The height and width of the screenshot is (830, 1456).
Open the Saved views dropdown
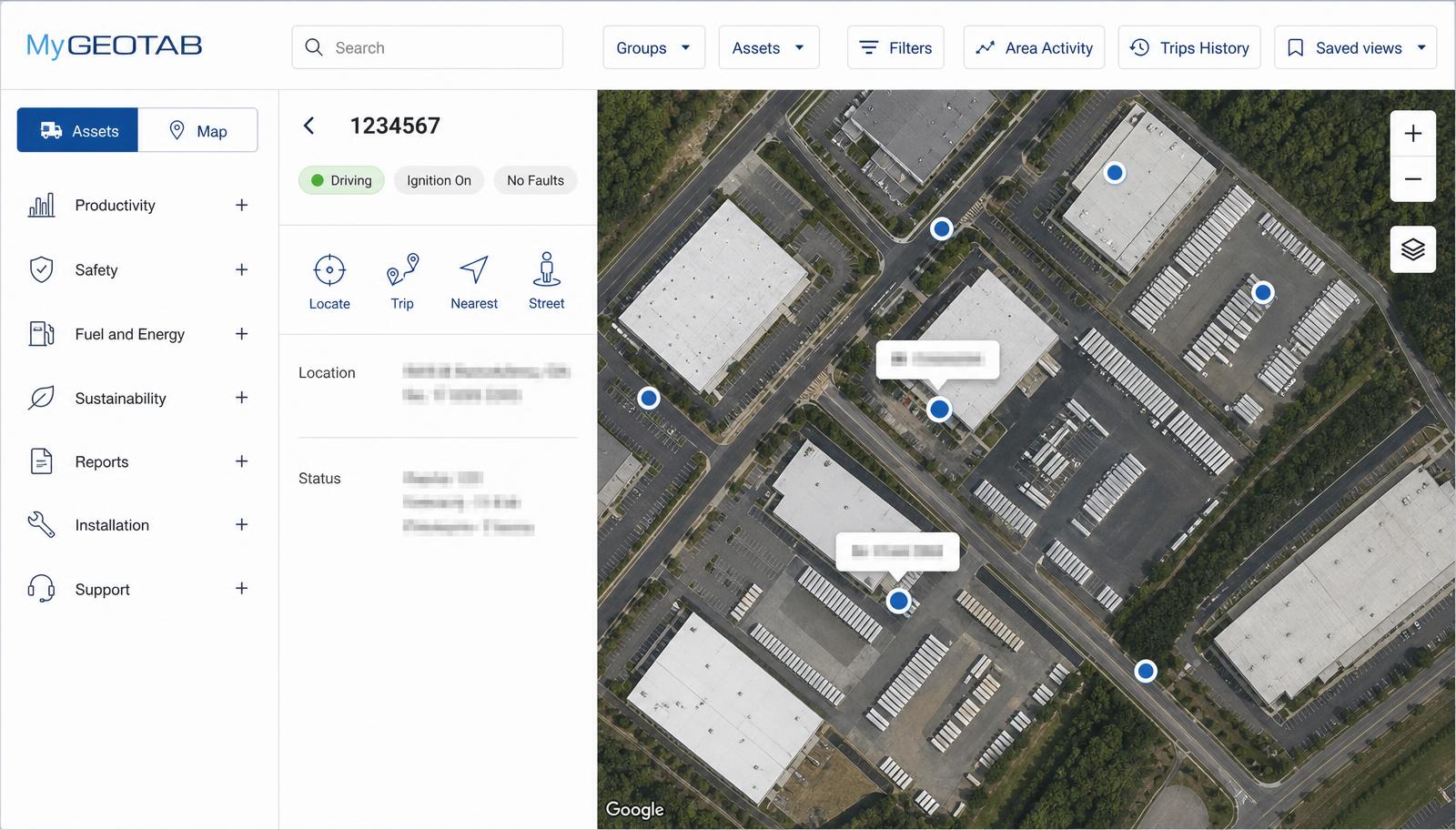(x=1356, y=47)
